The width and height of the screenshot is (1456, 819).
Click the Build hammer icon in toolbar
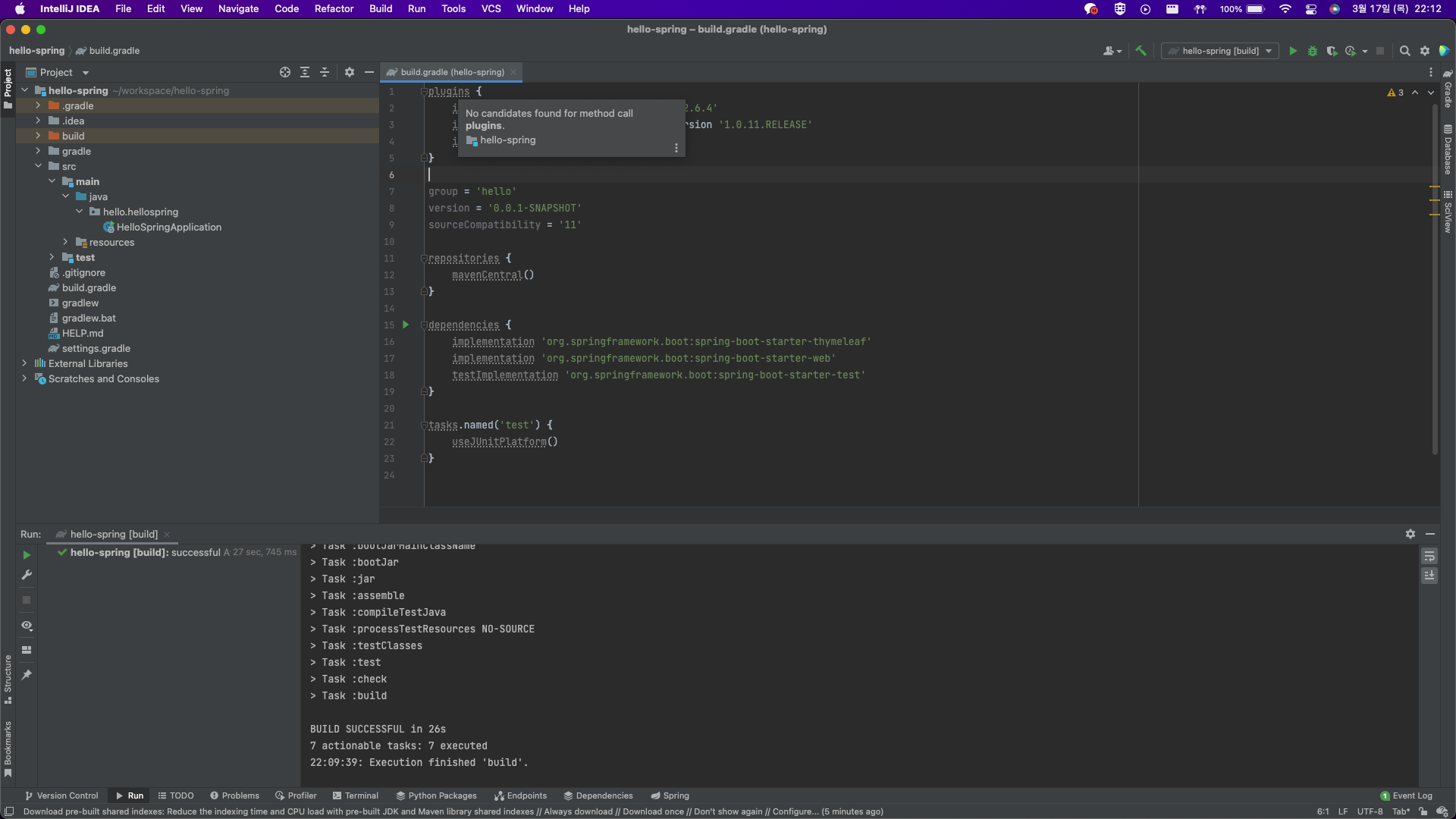click(1141, 51)
